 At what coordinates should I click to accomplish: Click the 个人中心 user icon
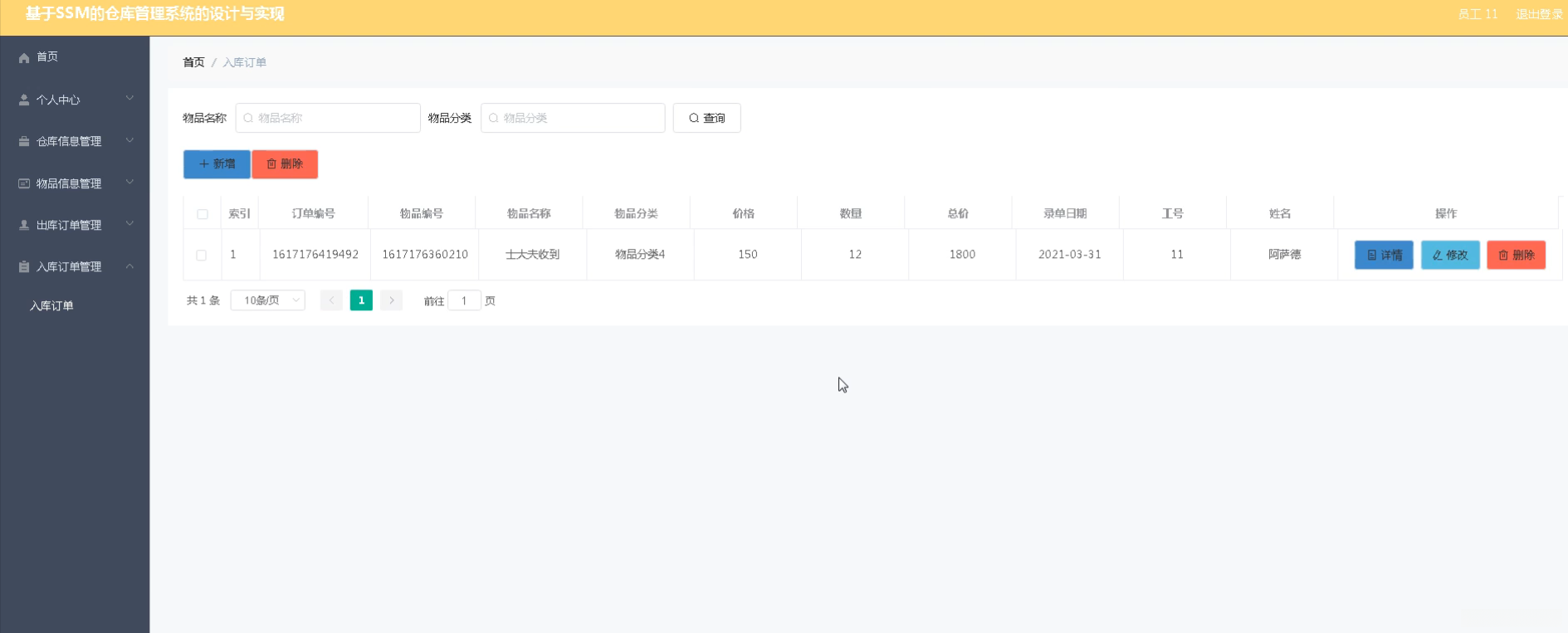(24, 100)
